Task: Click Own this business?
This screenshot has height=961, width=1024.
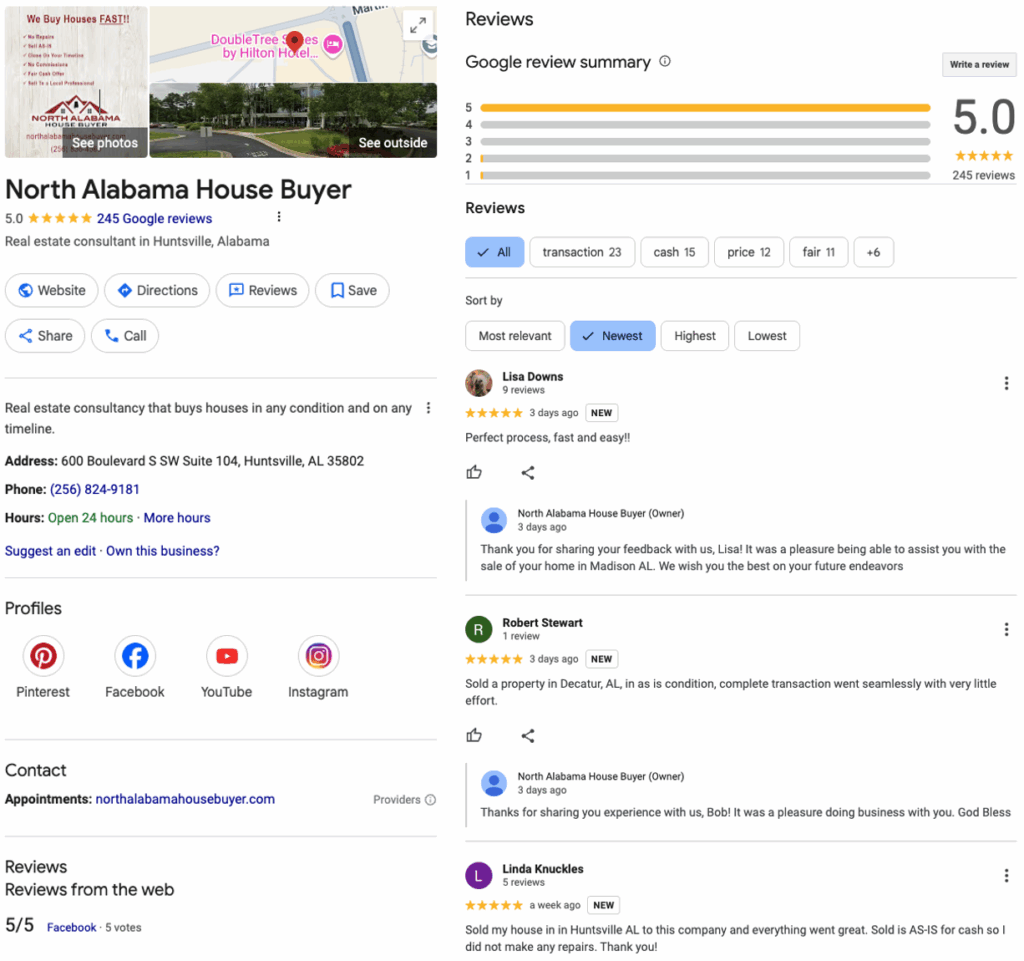Action: pos(163,550)
